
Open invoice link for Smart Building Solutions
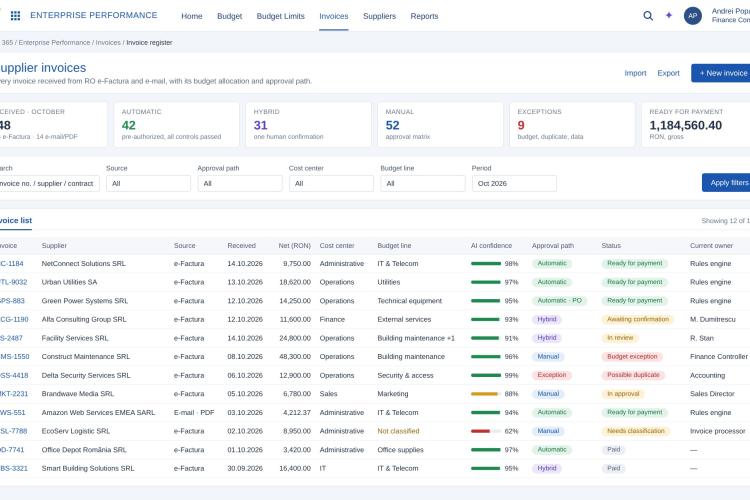click(x=14, y=468)
